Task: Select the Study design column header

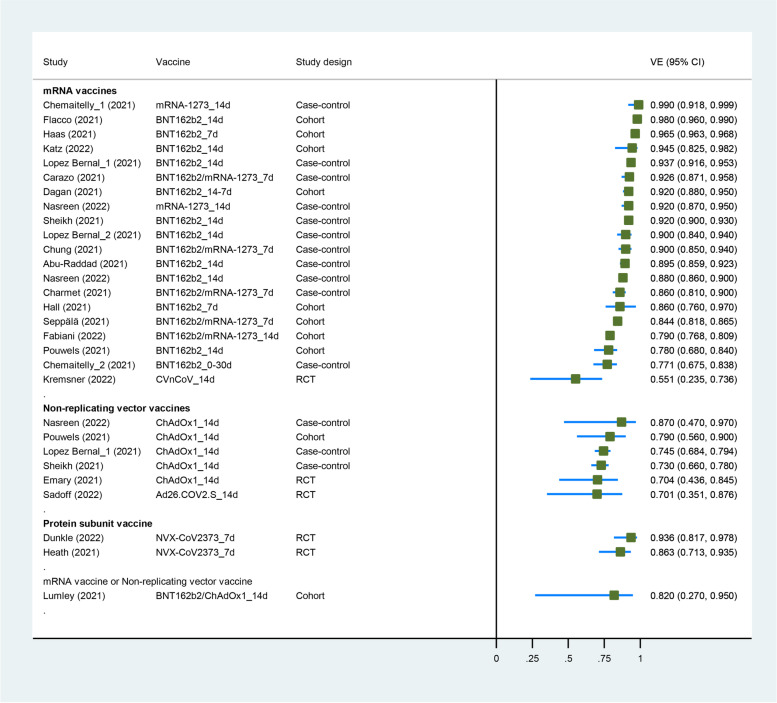Action: [323, 61]
